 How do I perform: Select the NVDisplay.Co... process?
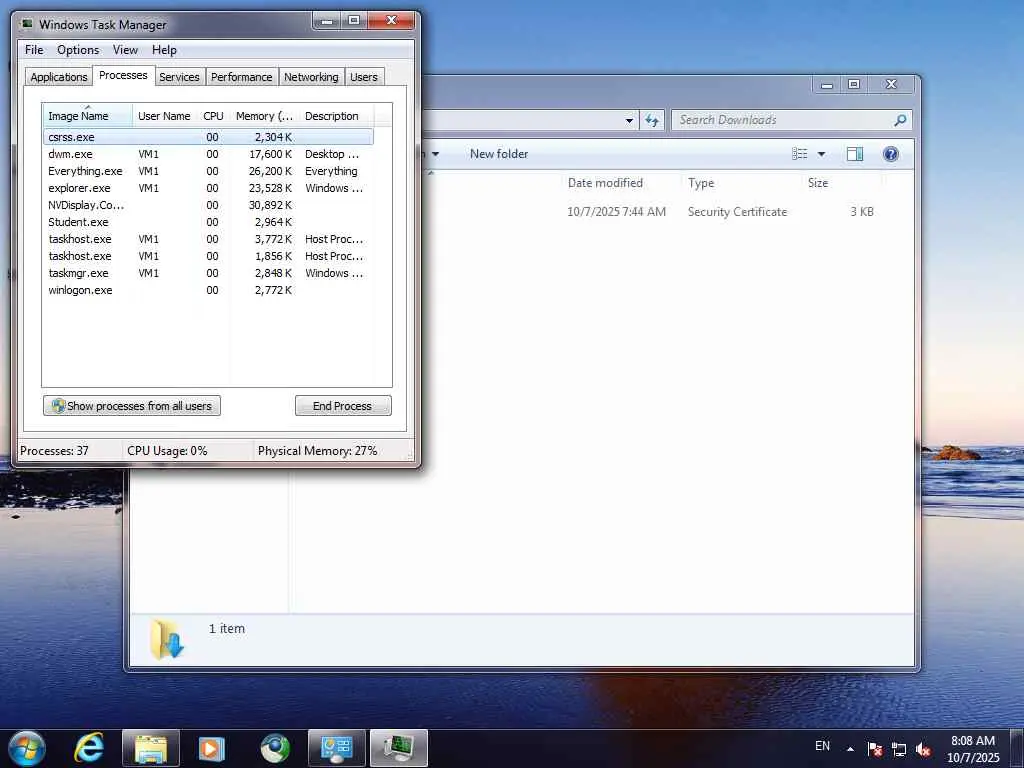[x=208, y=205]
